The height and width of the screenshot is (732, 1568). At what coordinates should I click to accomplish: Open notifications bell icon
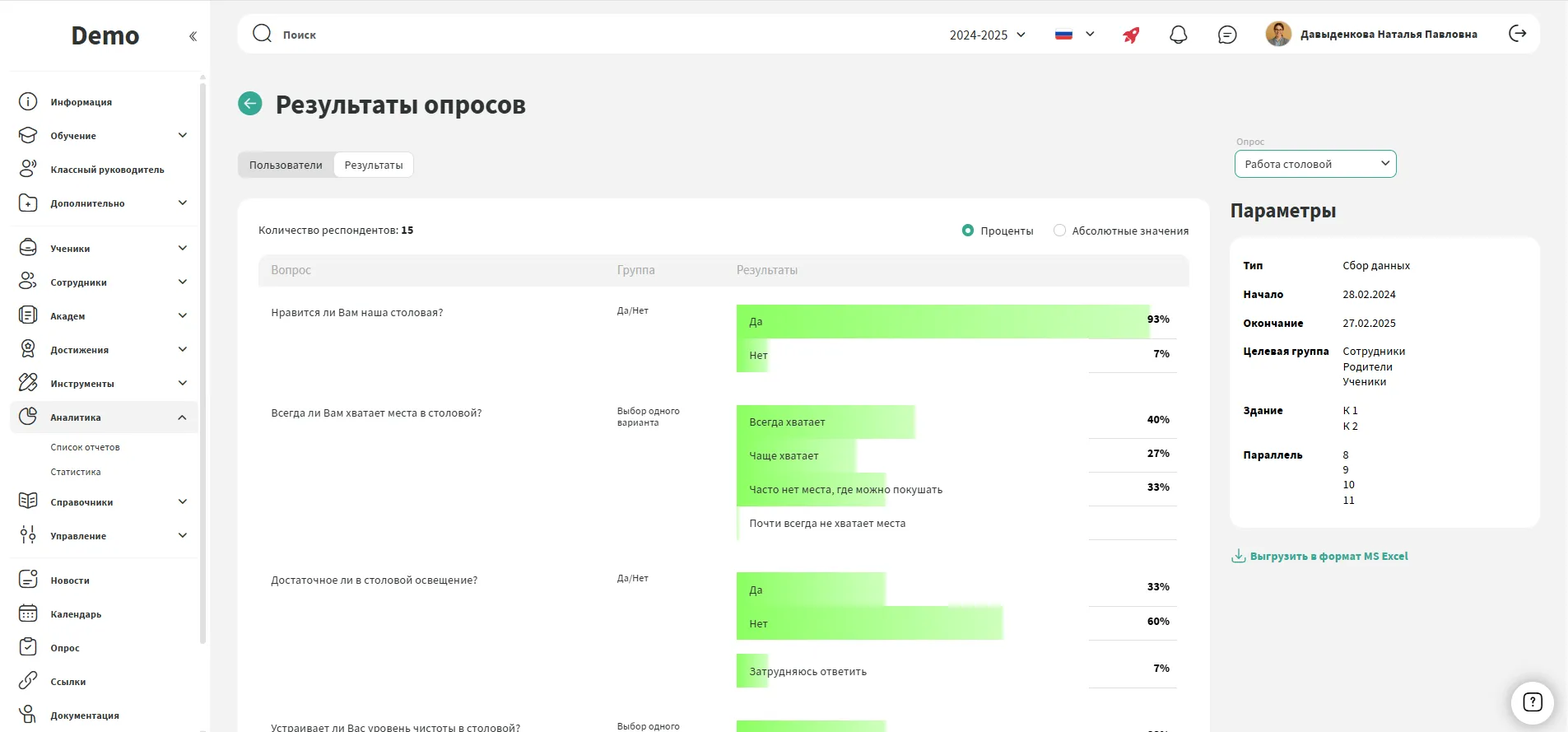[x=1178, y=35]
